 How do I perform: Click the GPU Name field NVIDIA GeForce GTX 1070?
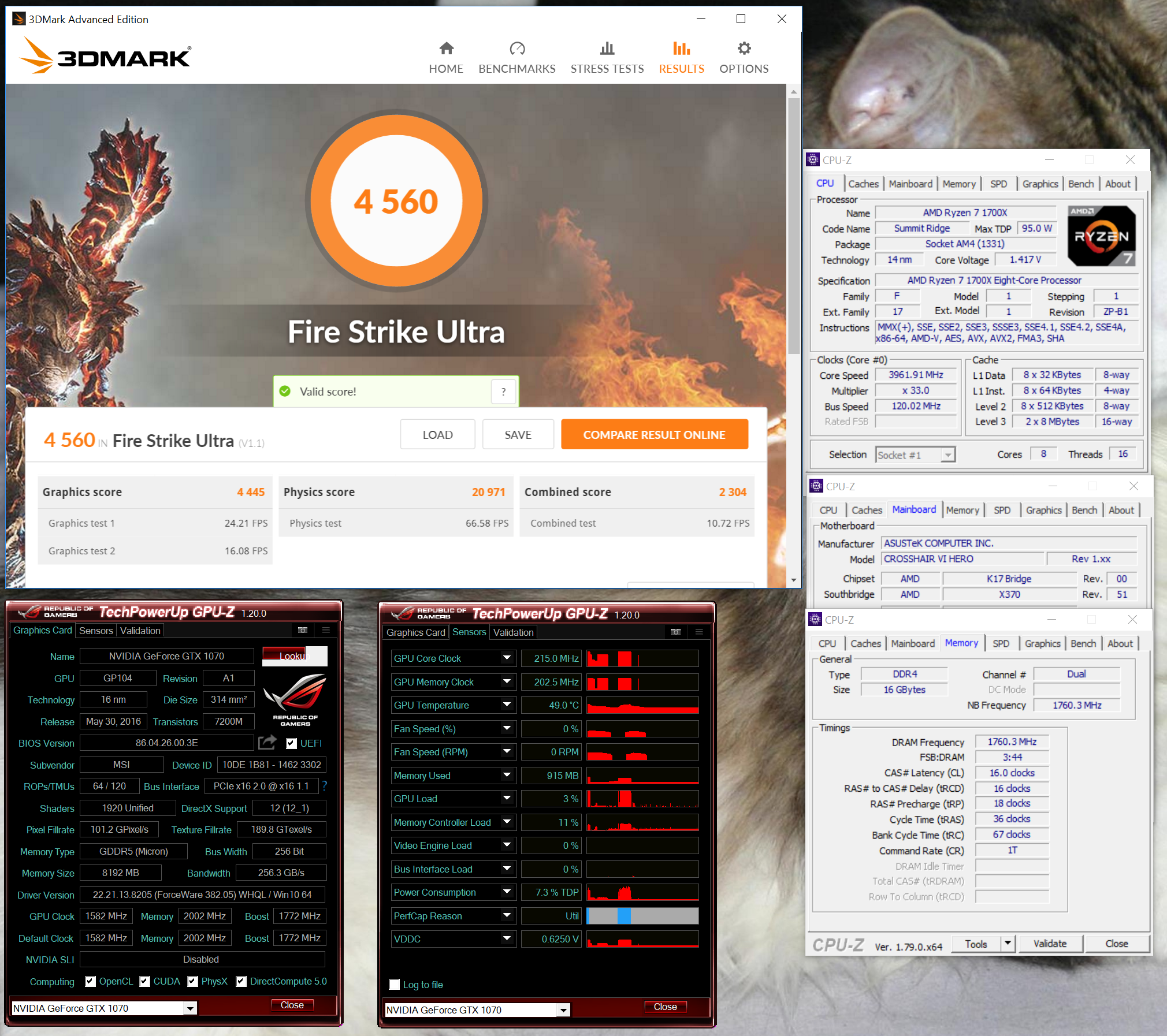click(167, 656)
